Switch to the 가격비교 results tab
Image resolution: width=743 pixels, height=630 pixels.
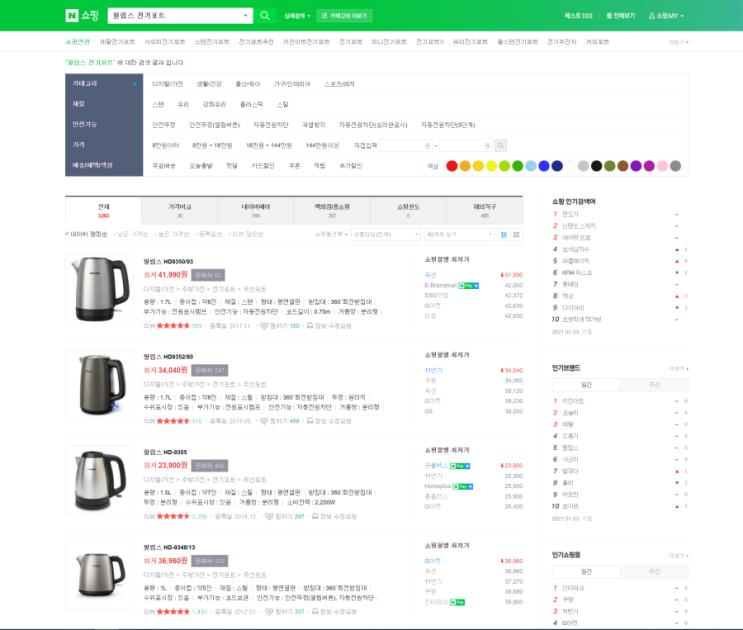click(179, 209)
